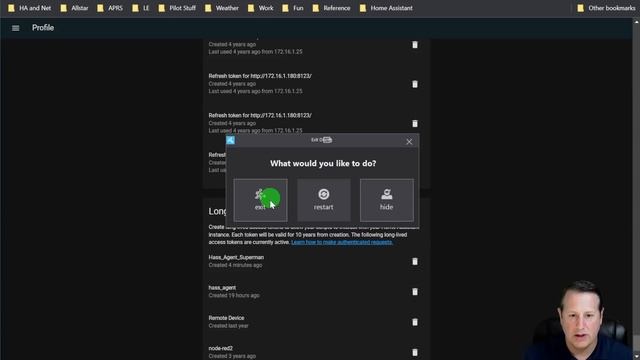Click the hide button in dialog
Screen dimensions: 640x360
click(x=387, y=200)
